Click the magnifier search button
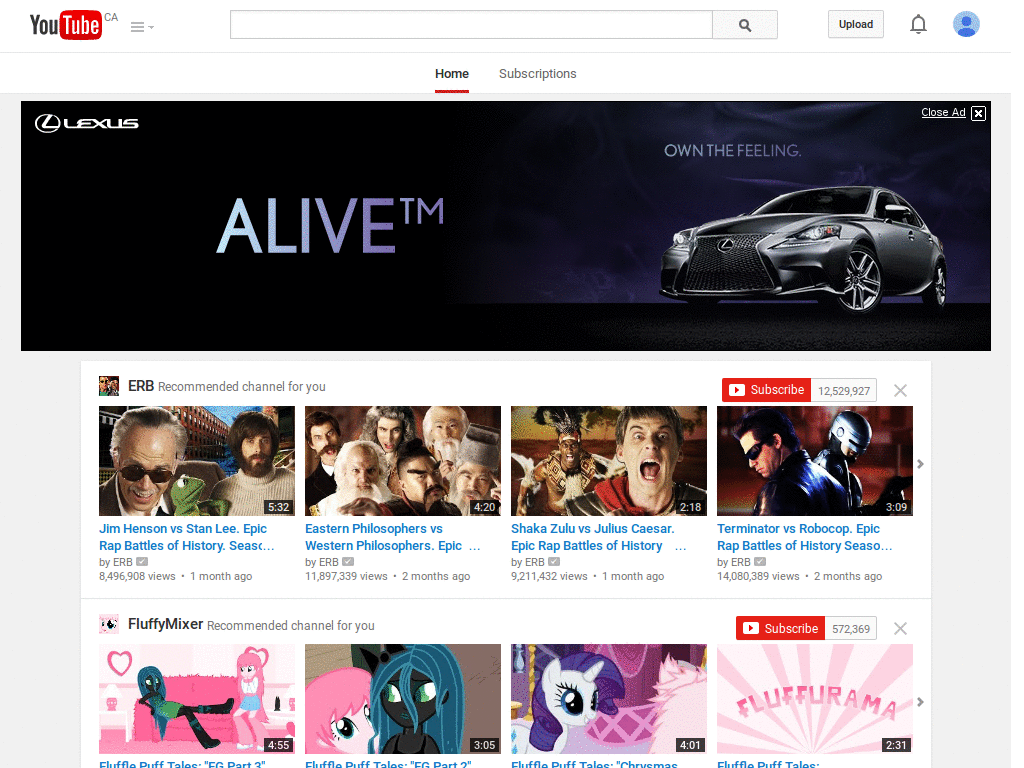 coord(744,25)
